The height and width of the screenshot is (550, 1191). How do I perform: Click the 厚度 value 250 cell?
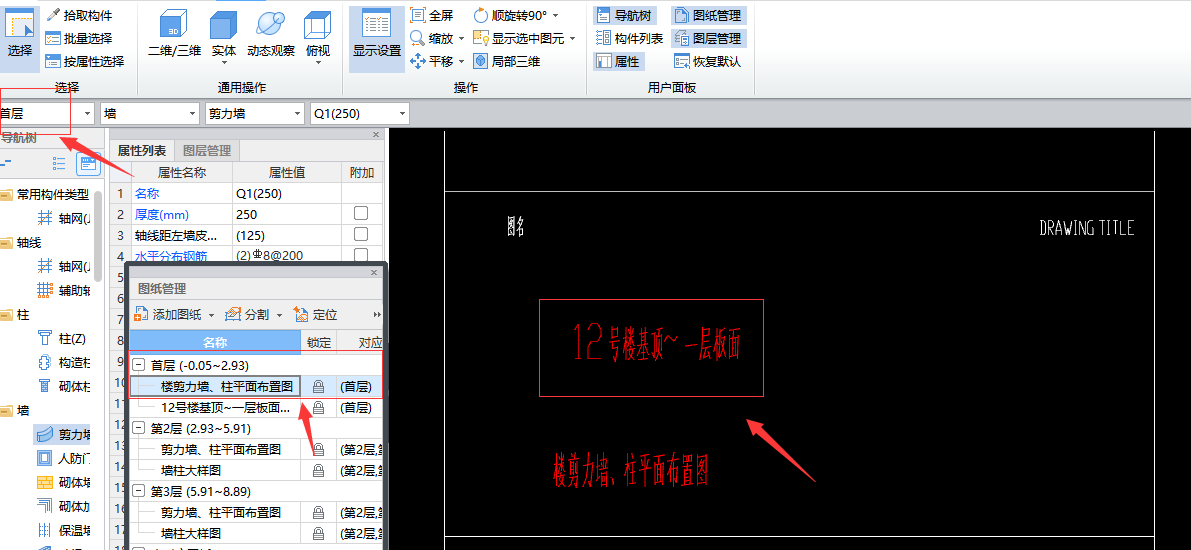[287, 213]
